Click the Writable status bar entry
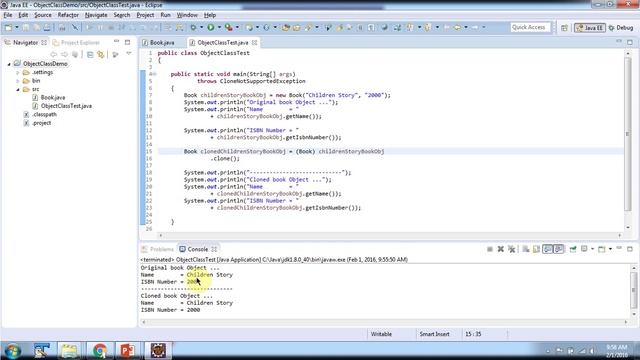 pyautogui.click(x=381, y=334)
